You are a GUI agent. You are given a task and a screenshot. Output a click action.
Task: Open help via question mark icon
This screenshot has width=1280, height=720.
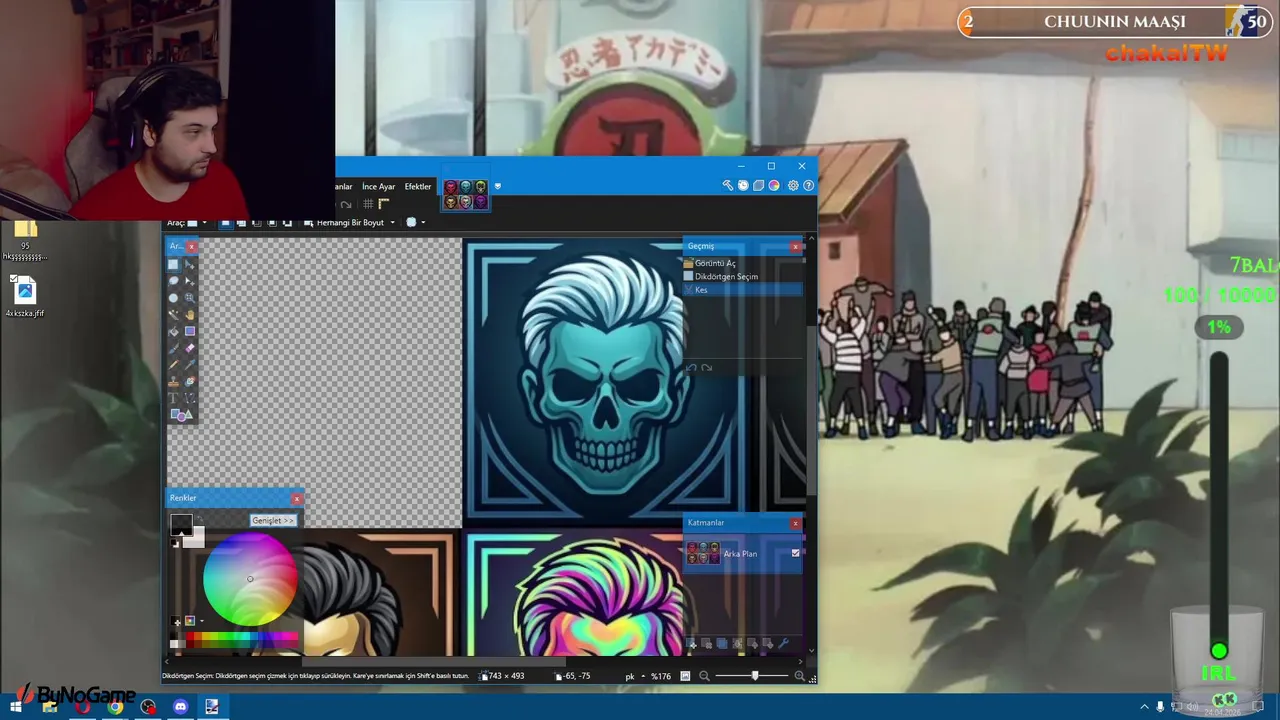[809, 185]
